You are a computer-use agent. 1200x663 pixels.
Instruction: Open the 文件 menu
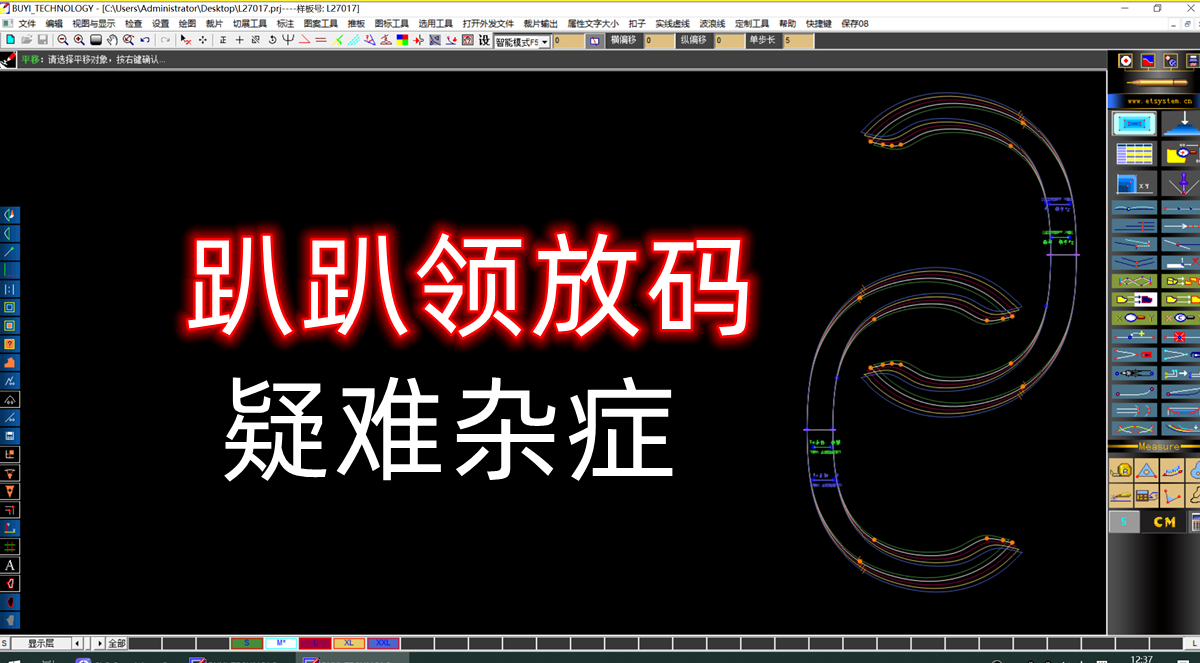click(27, 23)
